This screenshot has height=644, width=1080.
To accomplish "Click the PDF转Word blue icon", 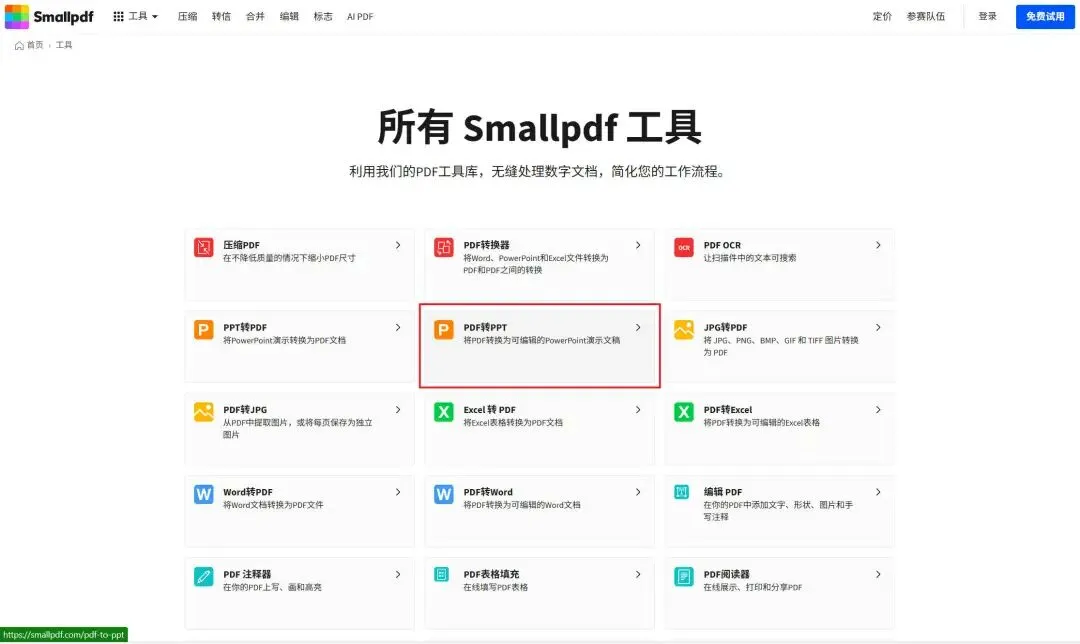I will [x=444, y=495].
